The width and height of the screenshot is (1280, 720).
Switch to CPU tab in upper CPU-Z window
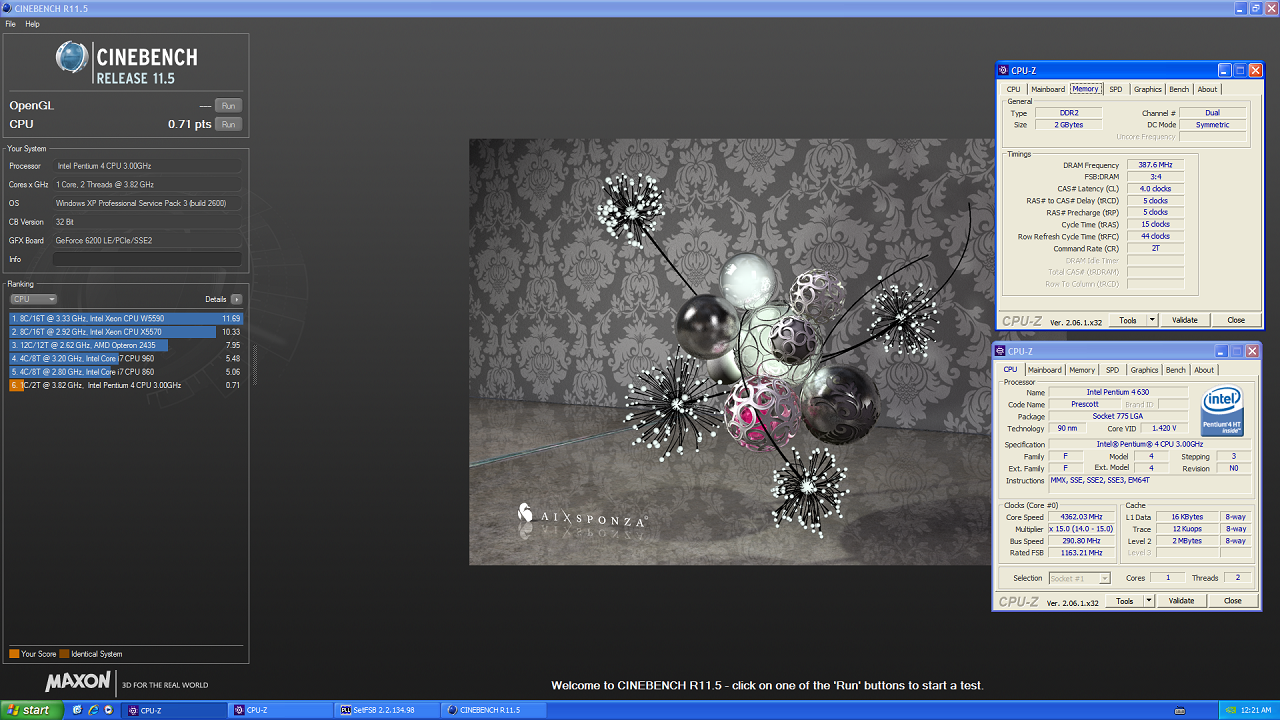click(1014, 89)
